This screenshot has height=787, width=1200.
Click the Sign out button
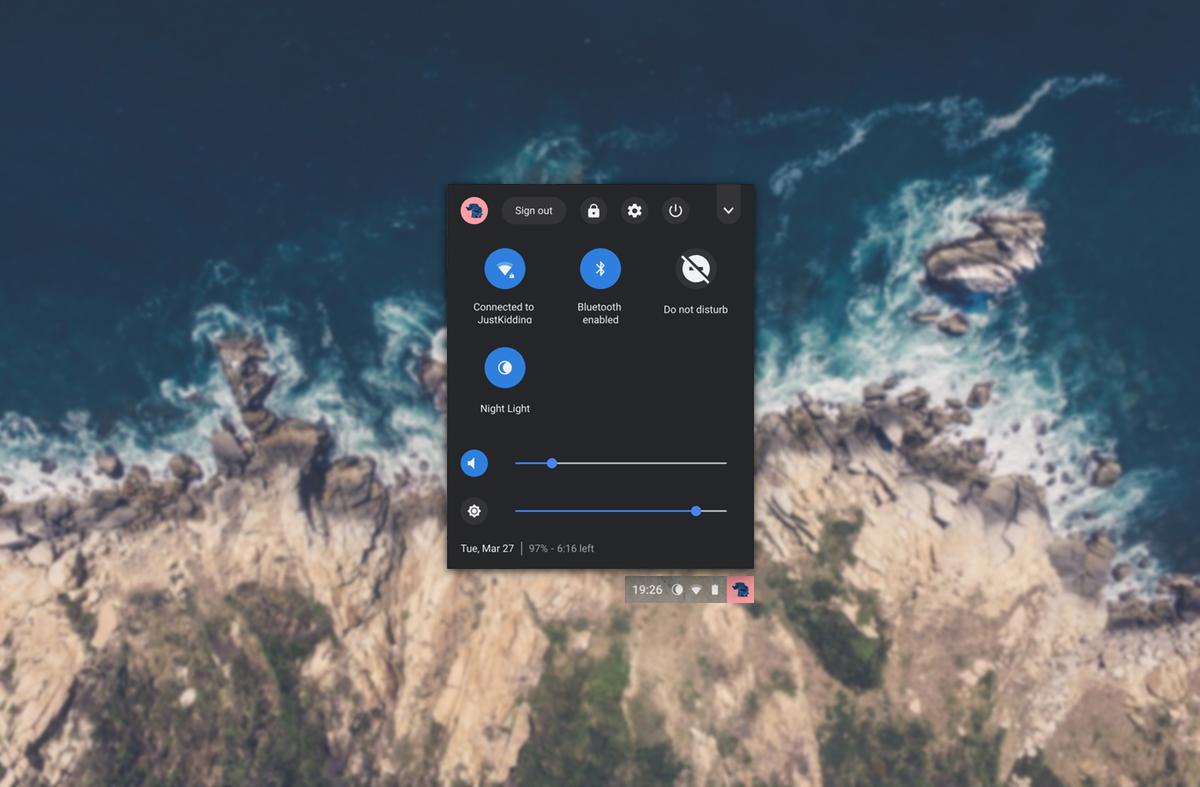533,211
